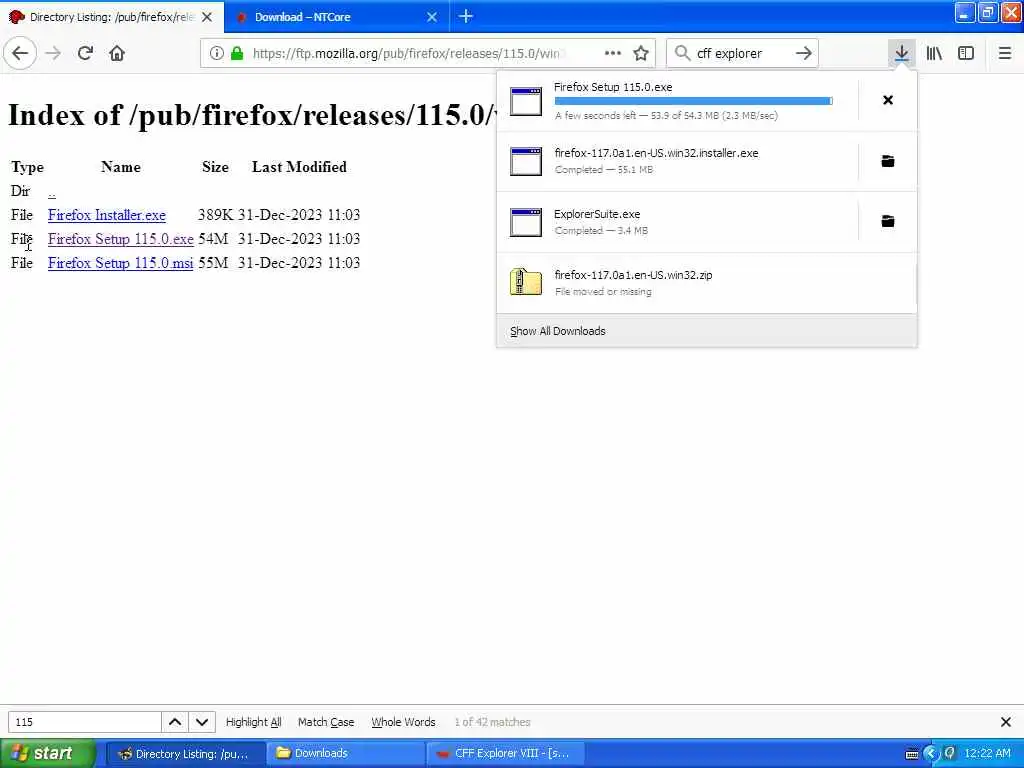1024x768 pixels.
Task: Expand hidden system tray icons arrow
Action: [931, 754]
